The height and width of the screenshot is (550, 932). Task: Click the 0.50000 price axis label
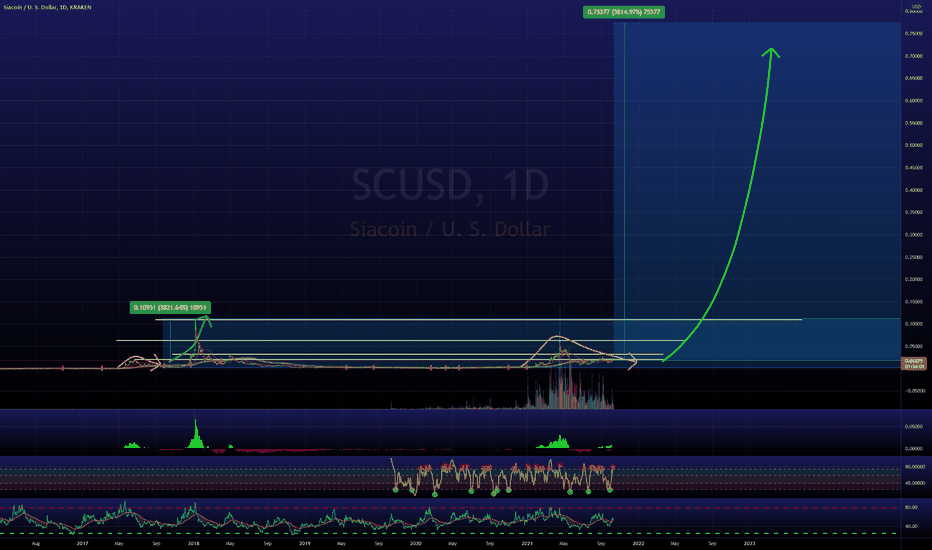tap(914, 145)
